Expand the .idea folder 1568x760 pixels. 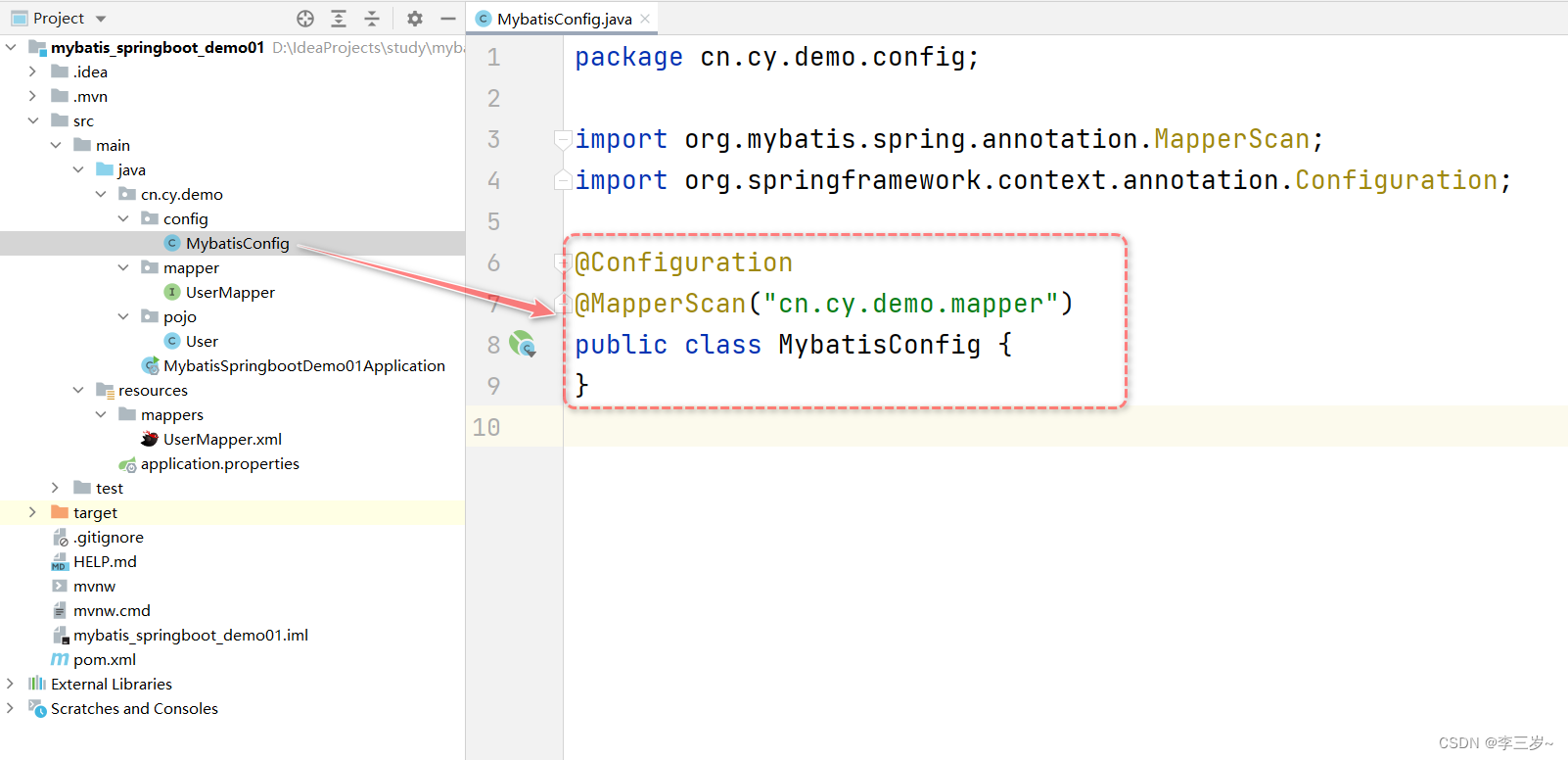(33, 71)
